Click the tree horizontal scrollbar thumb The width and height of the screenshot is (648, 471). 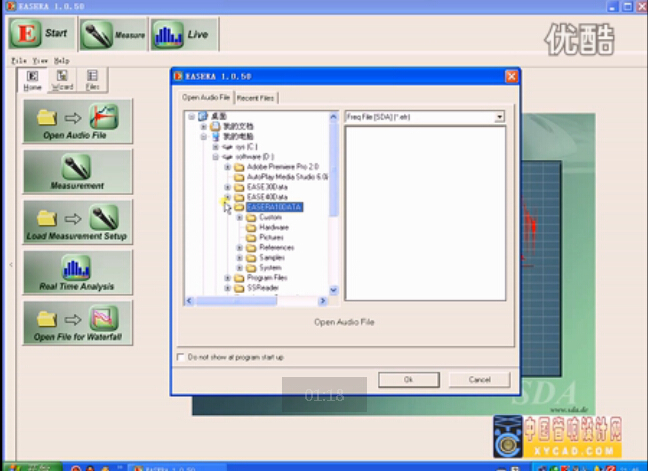(236, 301)
